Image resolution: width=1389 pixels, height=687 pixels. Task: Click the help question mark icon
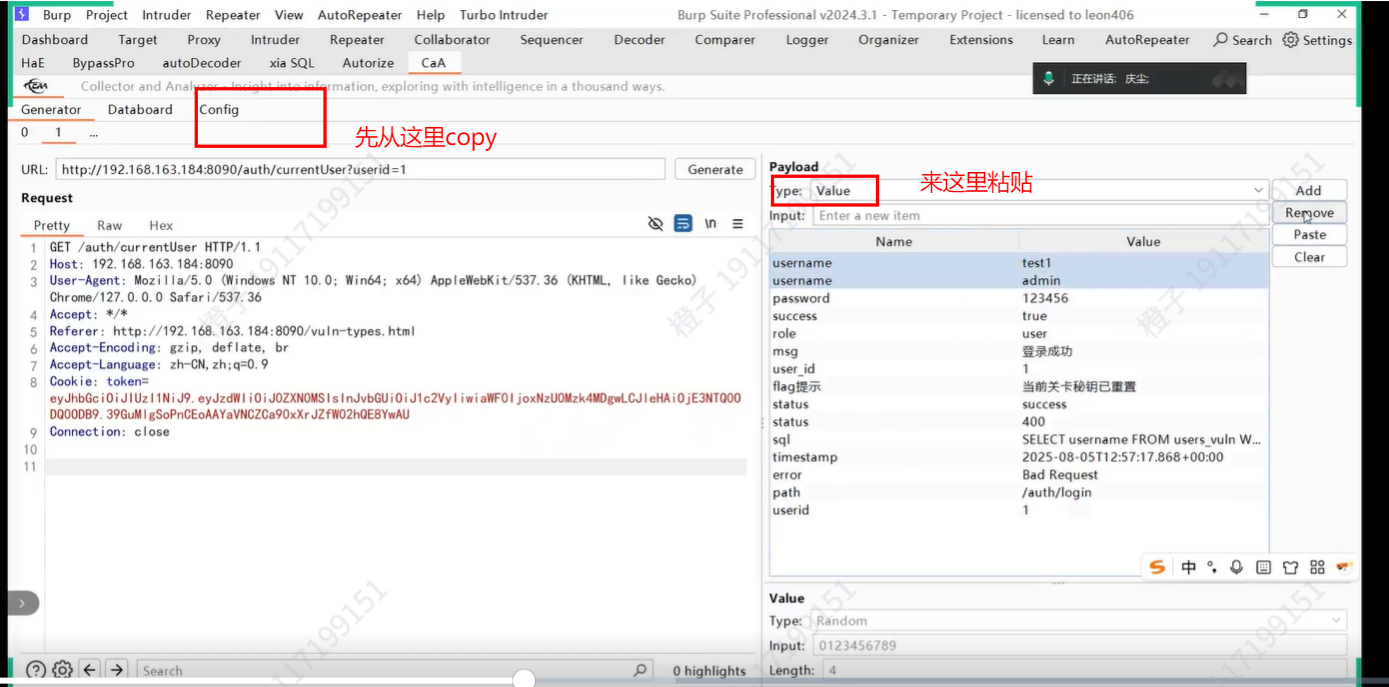point(36,670)
